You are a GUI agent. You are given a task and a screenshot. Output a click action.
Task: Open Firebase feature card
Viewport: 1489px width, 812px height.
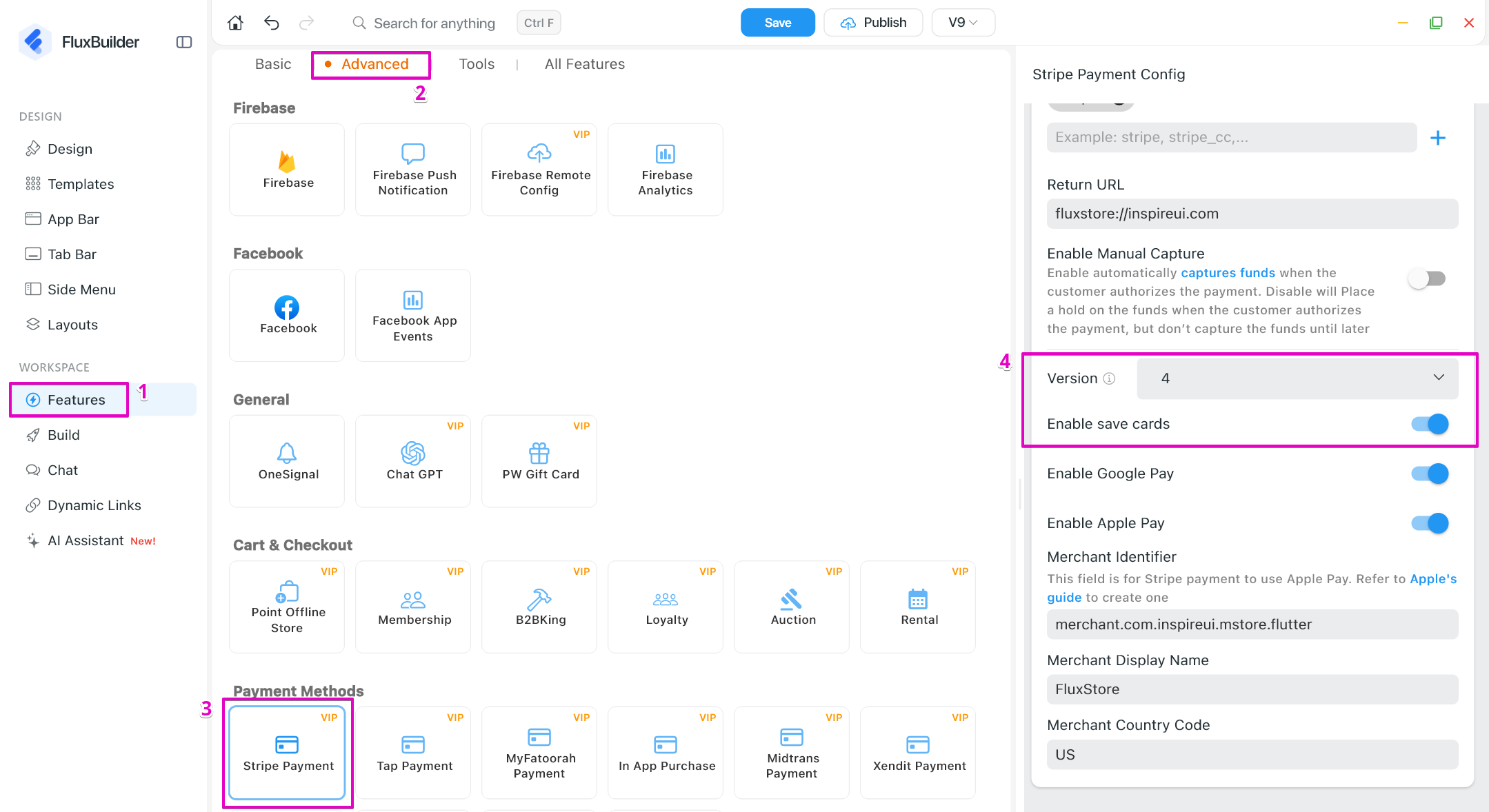[287, 170]
